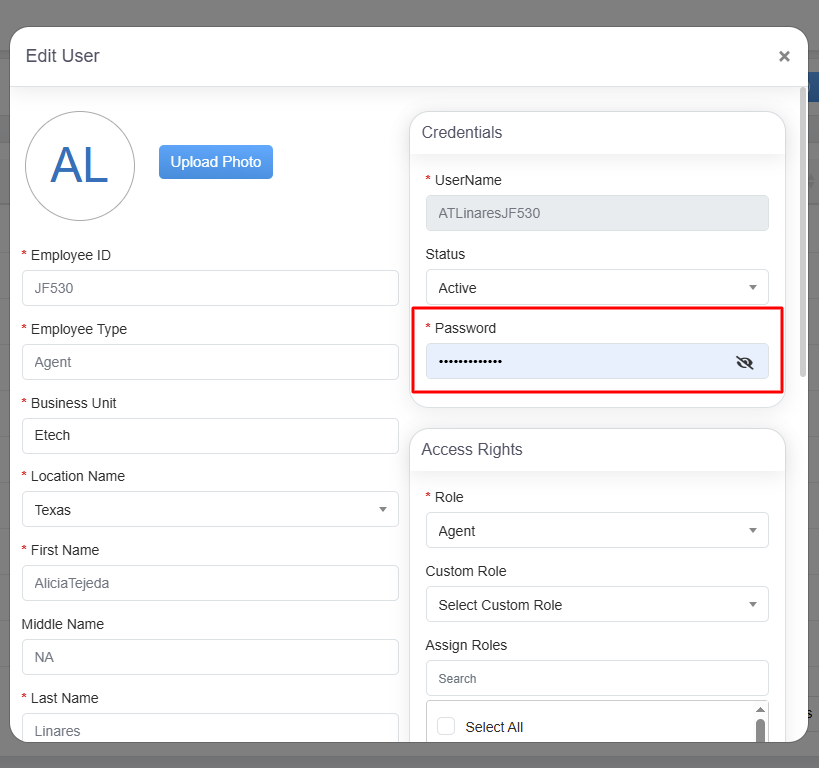Click the dialog's vertical scrollbar
The image size is (819, 768).
[x=802, y=230]
